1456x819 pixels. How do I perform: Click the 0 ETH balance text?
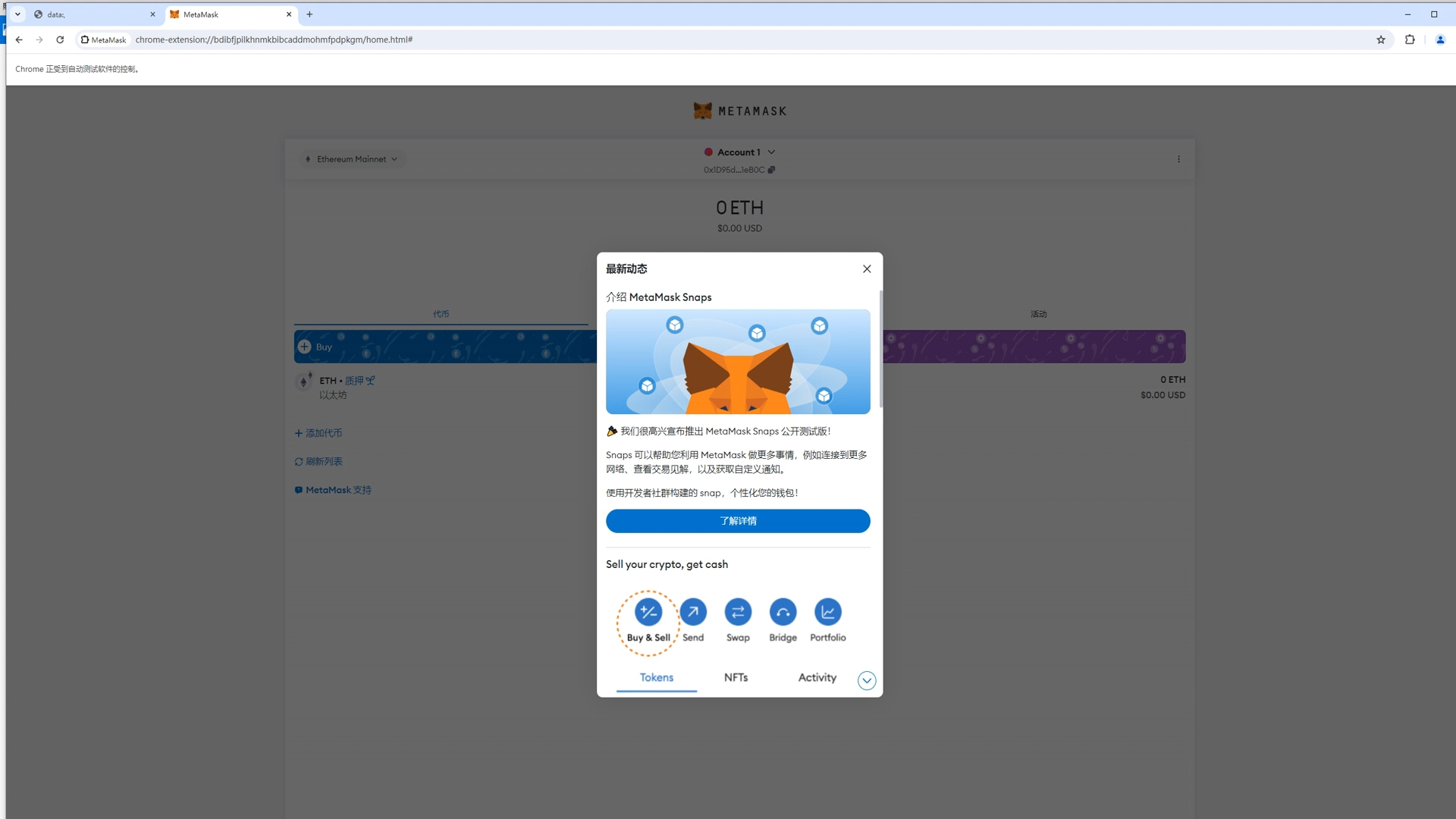click(739, 208)
